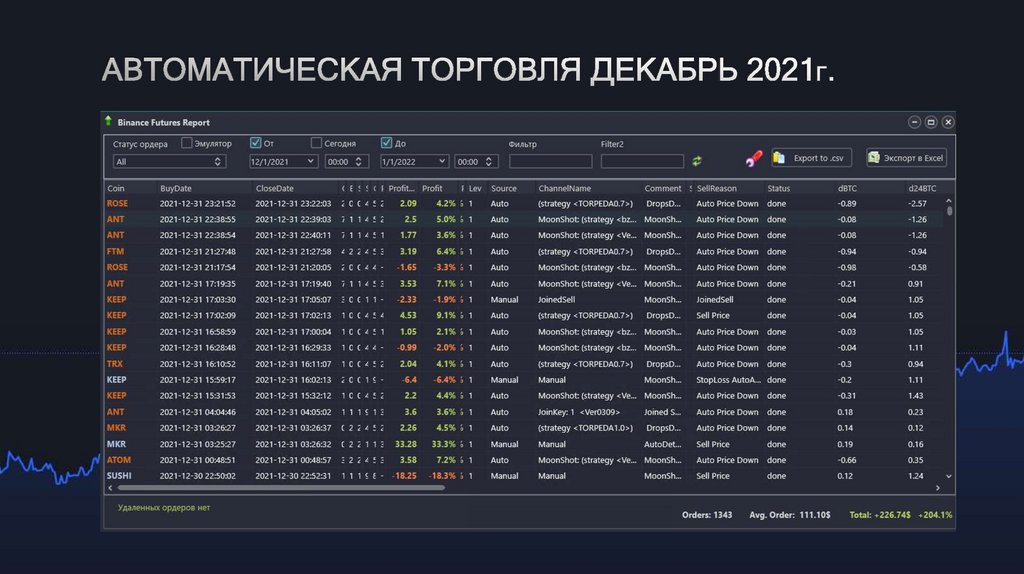Open the Статус ордера All dropdown
Screen dimensions: 1024x574
coord(169,161)
